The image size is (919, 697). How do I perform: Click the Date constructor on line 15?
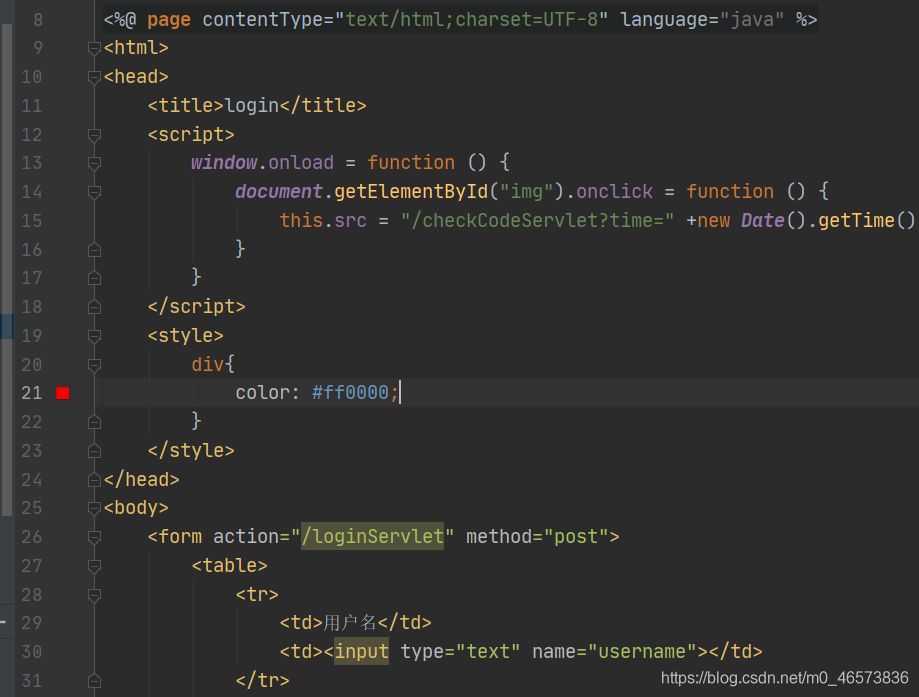(x=762, y=220)
